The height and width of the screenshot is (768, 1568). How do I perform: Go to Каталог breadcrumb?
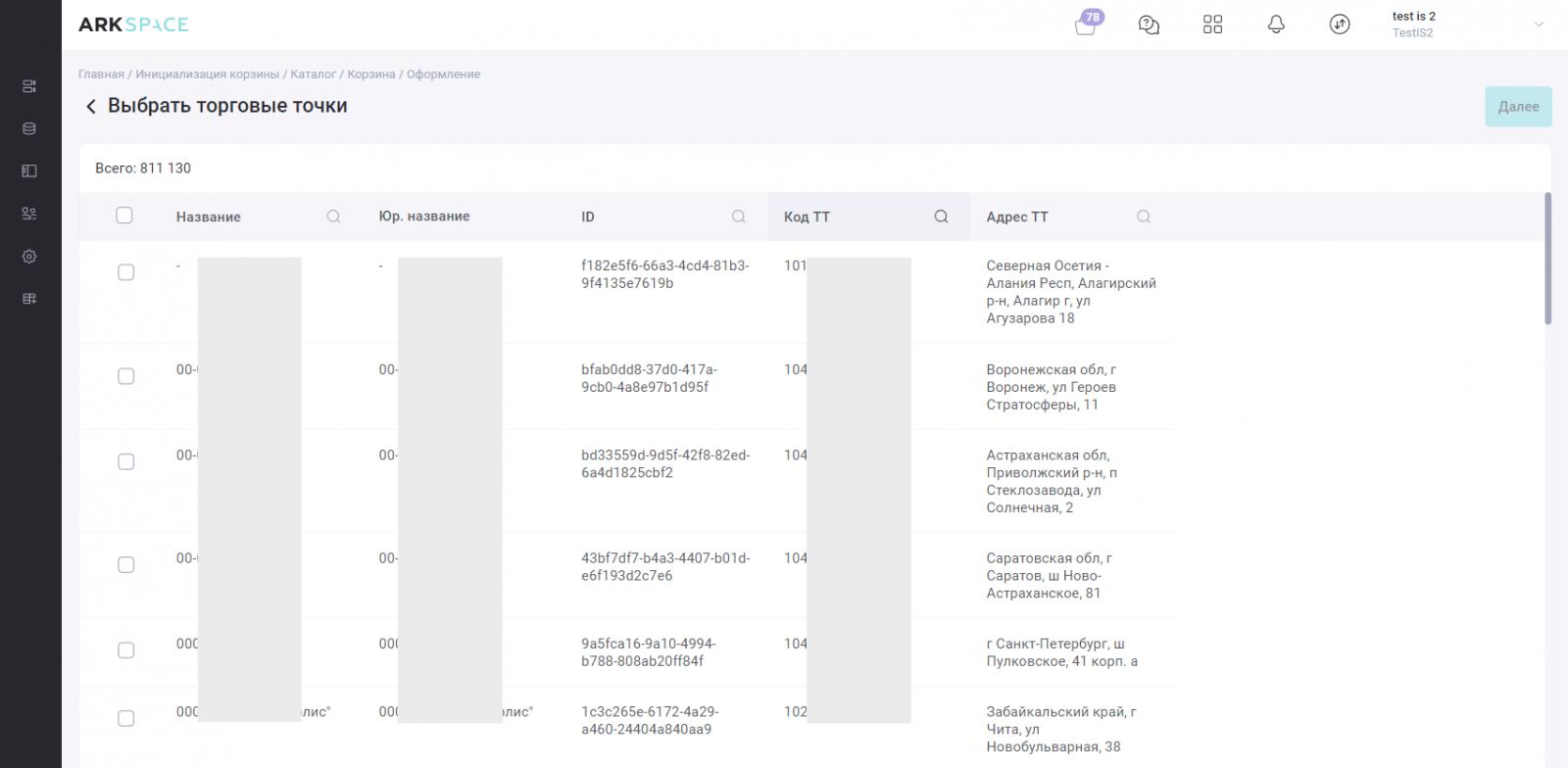pos(314,74)
